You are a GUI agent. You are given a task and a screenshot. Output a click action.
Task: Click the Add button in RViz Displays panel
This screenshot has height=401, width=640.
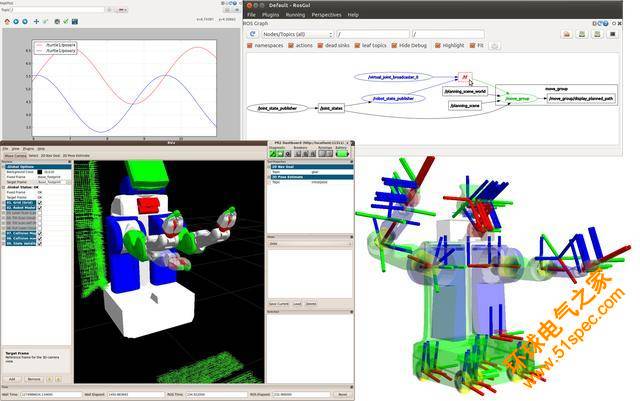tap(12, 379)
